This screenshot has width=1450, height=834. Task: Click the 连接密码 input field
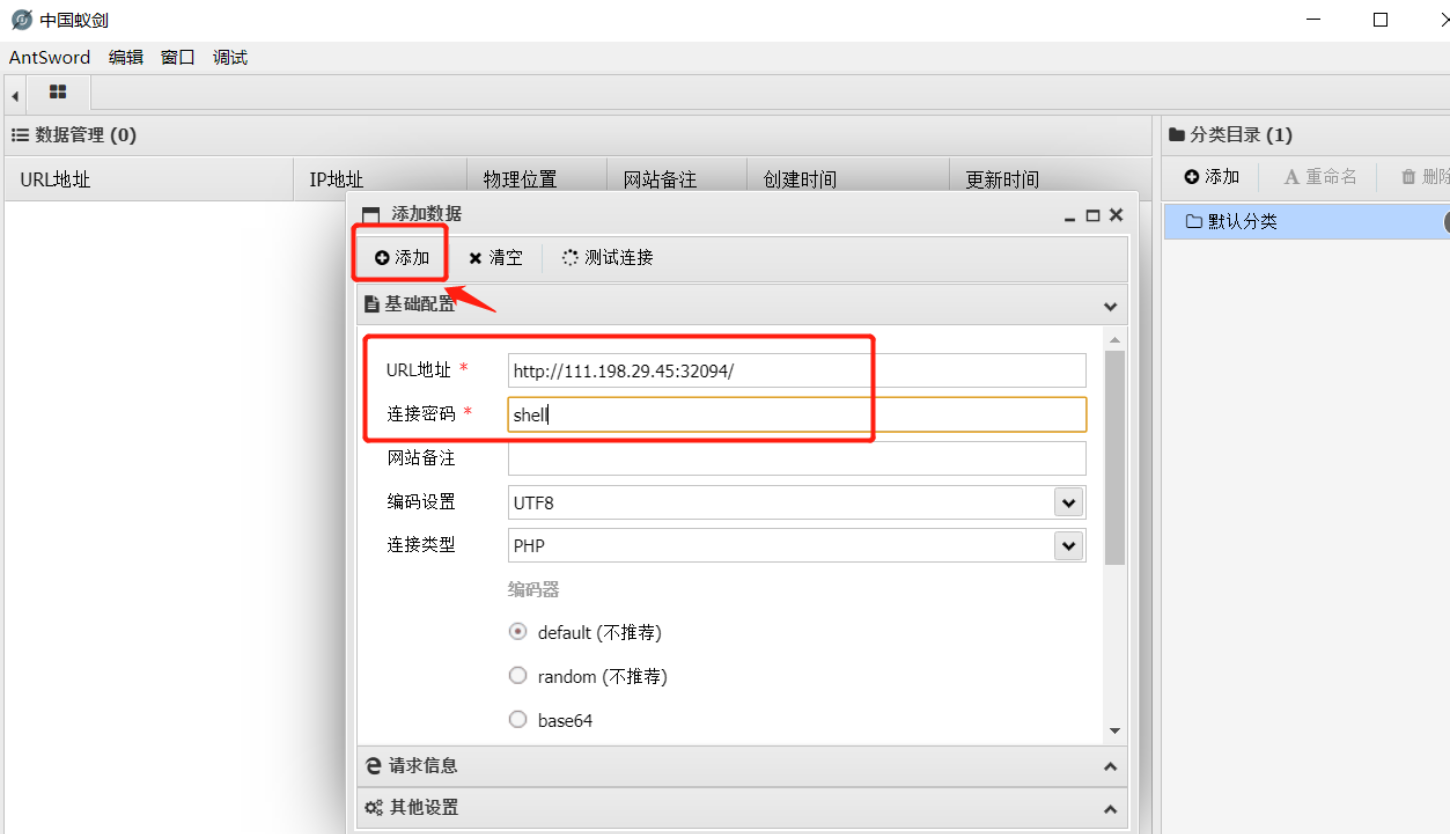pos(796,414)
